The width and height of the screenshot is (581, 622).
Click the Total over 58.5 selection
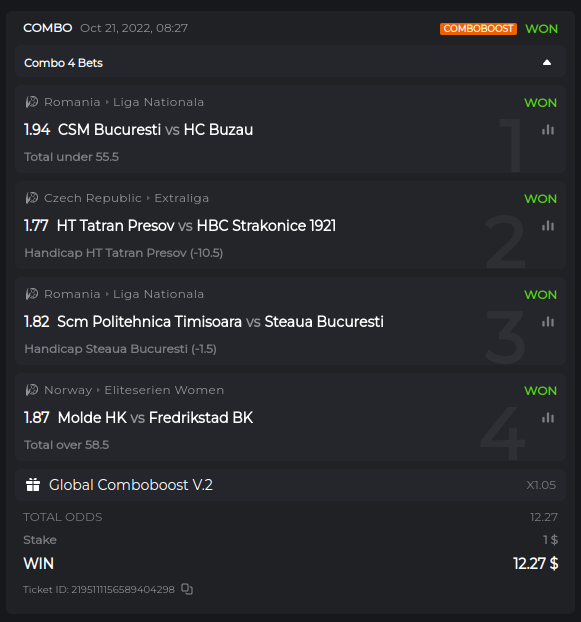click(x=67, y=445)
